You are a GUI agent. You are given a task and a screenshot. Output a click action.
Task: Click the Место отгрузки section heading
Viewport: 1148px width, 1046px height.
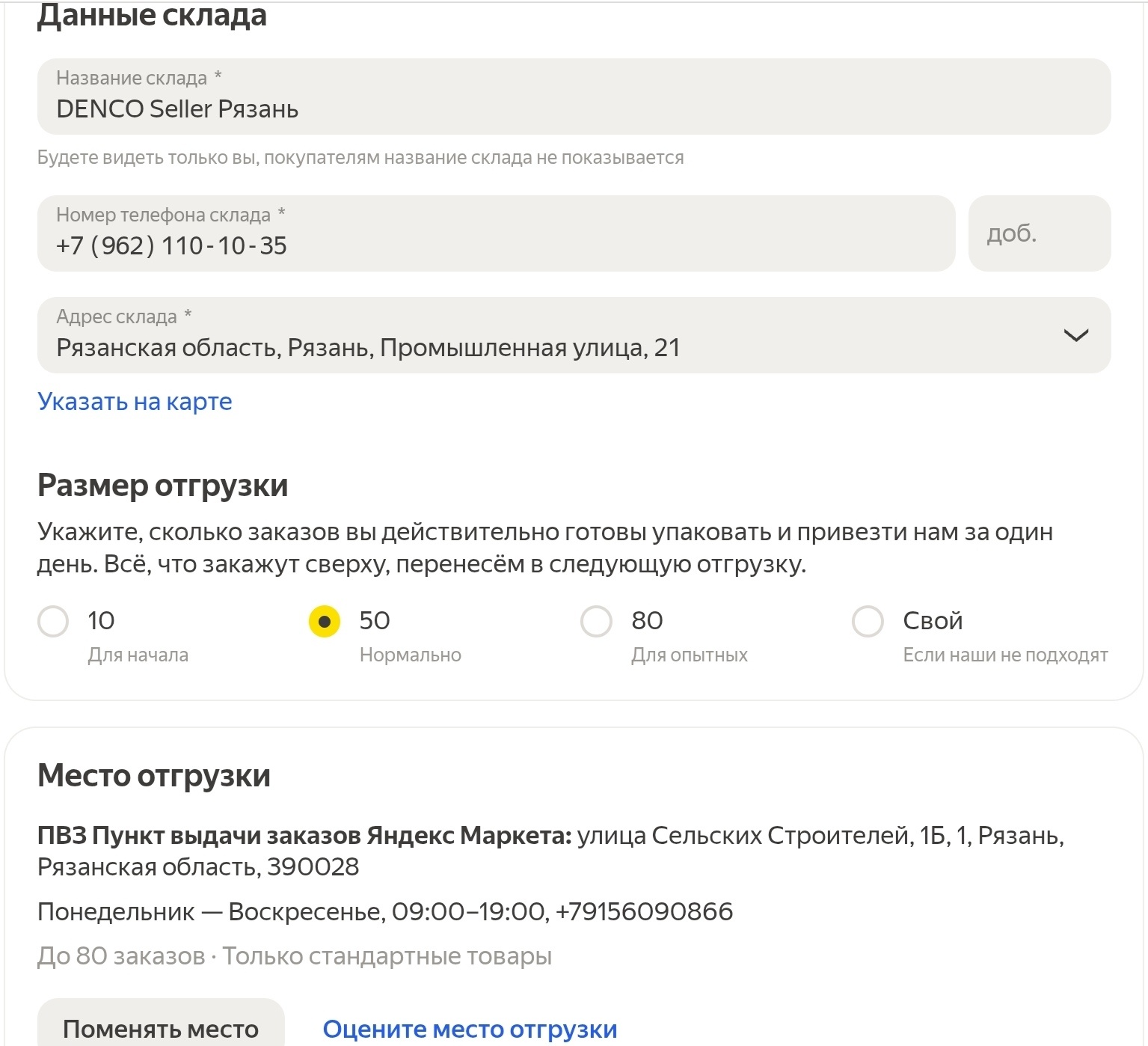[x=154, y=775]
